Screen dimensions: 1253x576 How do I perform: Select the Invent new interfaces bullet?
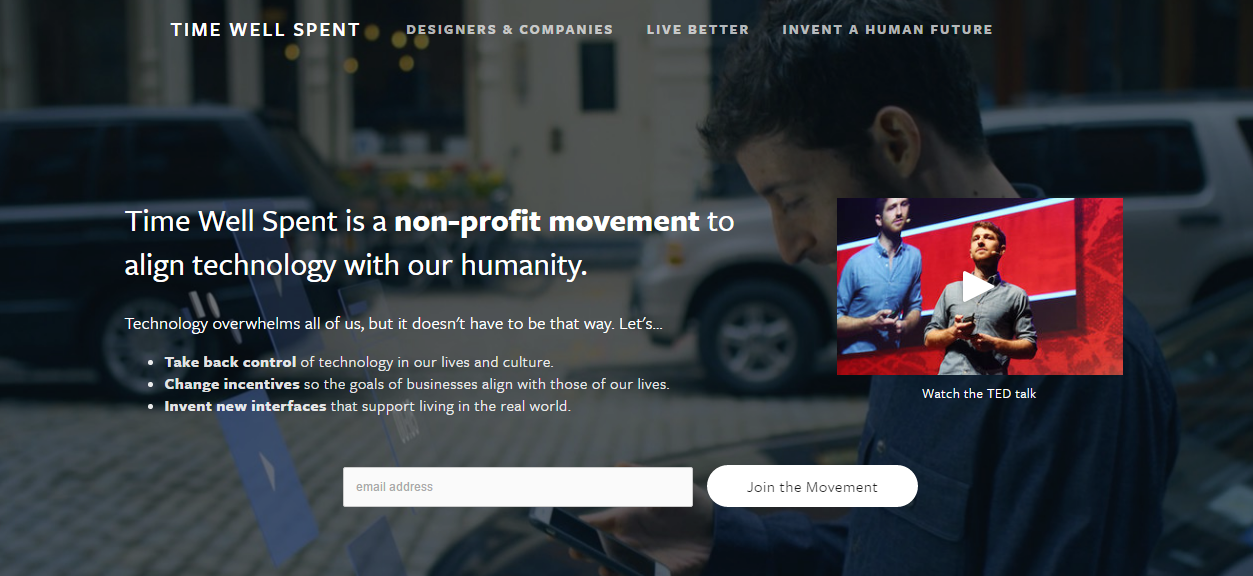[x=245, y=406]
